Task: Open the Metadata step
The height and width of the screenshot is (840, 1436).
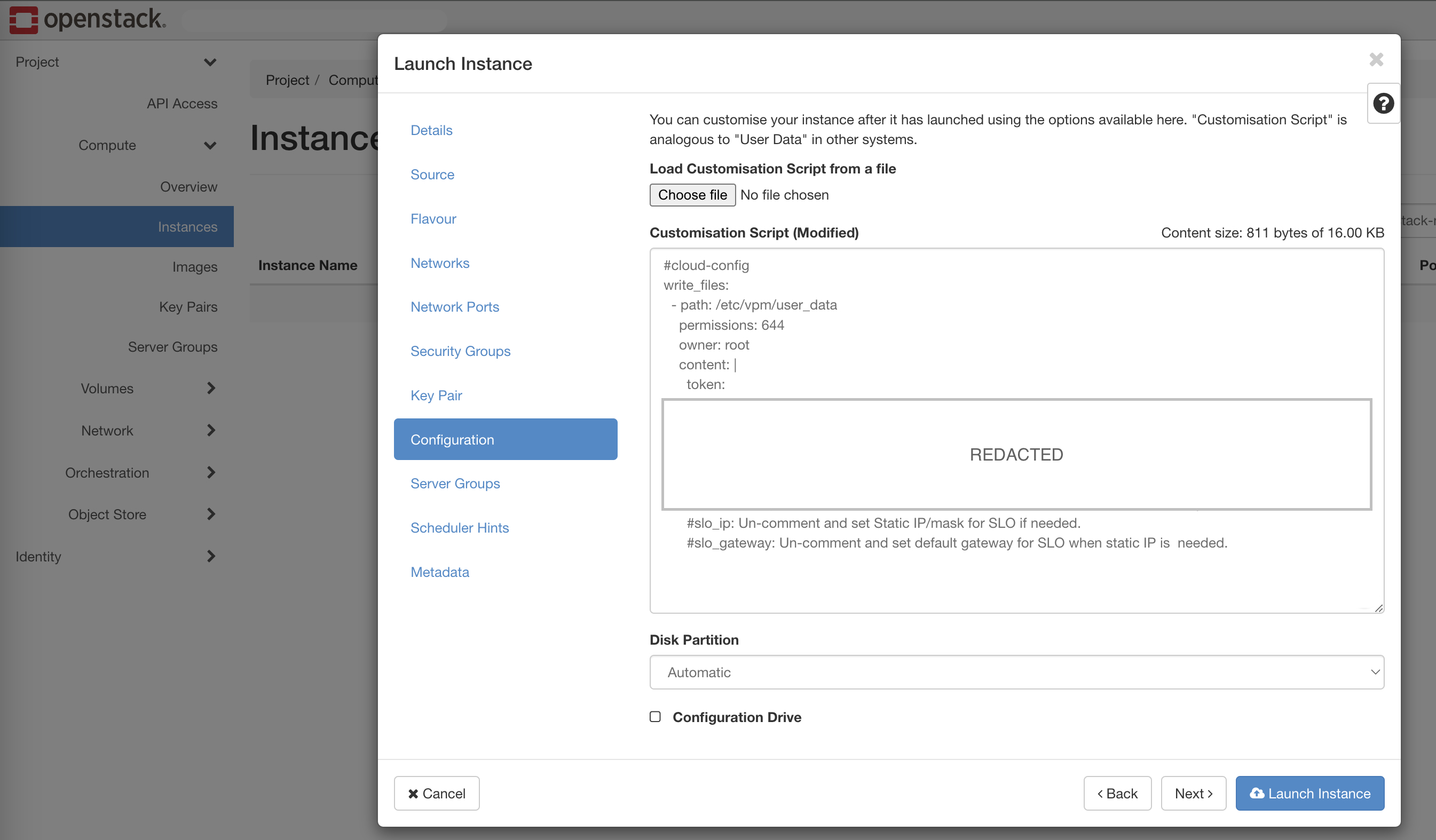Action: click(439, 572)
